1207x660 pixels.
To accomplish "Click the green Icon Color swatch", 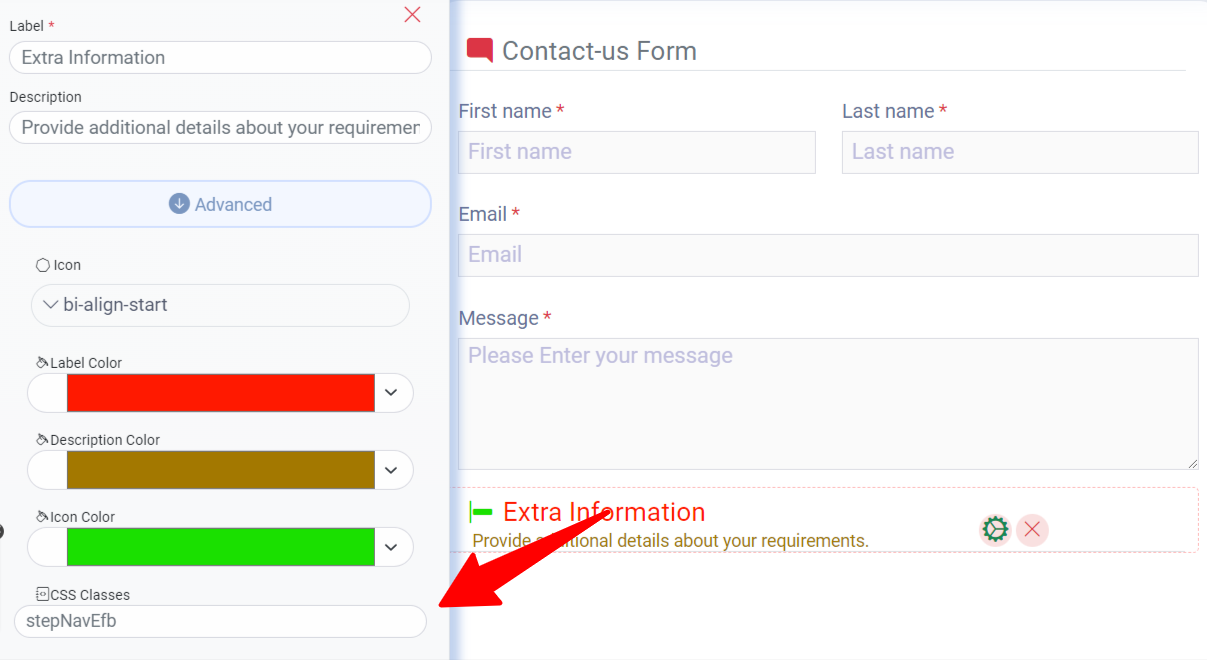I will (x=220, y=547).
